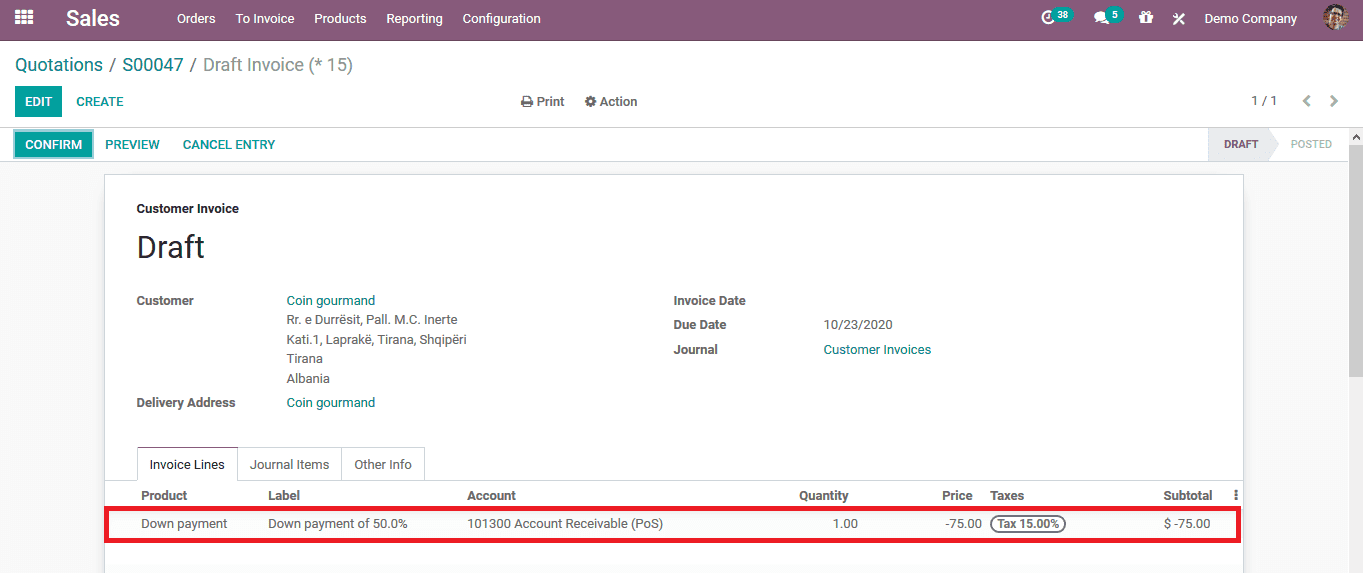This screenshot has width=1363, height=573.
Task: Open user avatar menu
Action: coord(1335,18)
